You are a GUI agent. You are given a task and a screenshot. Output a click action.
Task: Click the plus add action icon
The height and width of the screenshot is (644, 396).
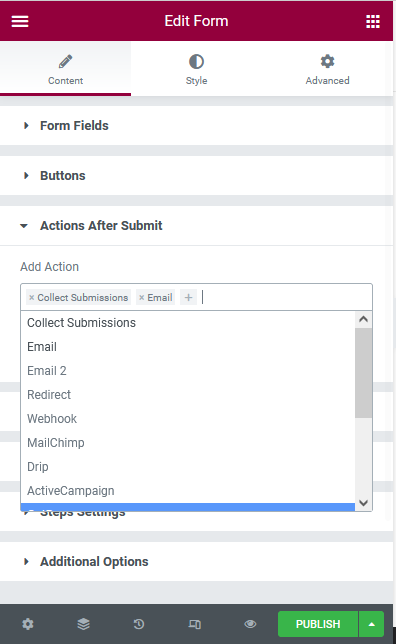(189, 297)
